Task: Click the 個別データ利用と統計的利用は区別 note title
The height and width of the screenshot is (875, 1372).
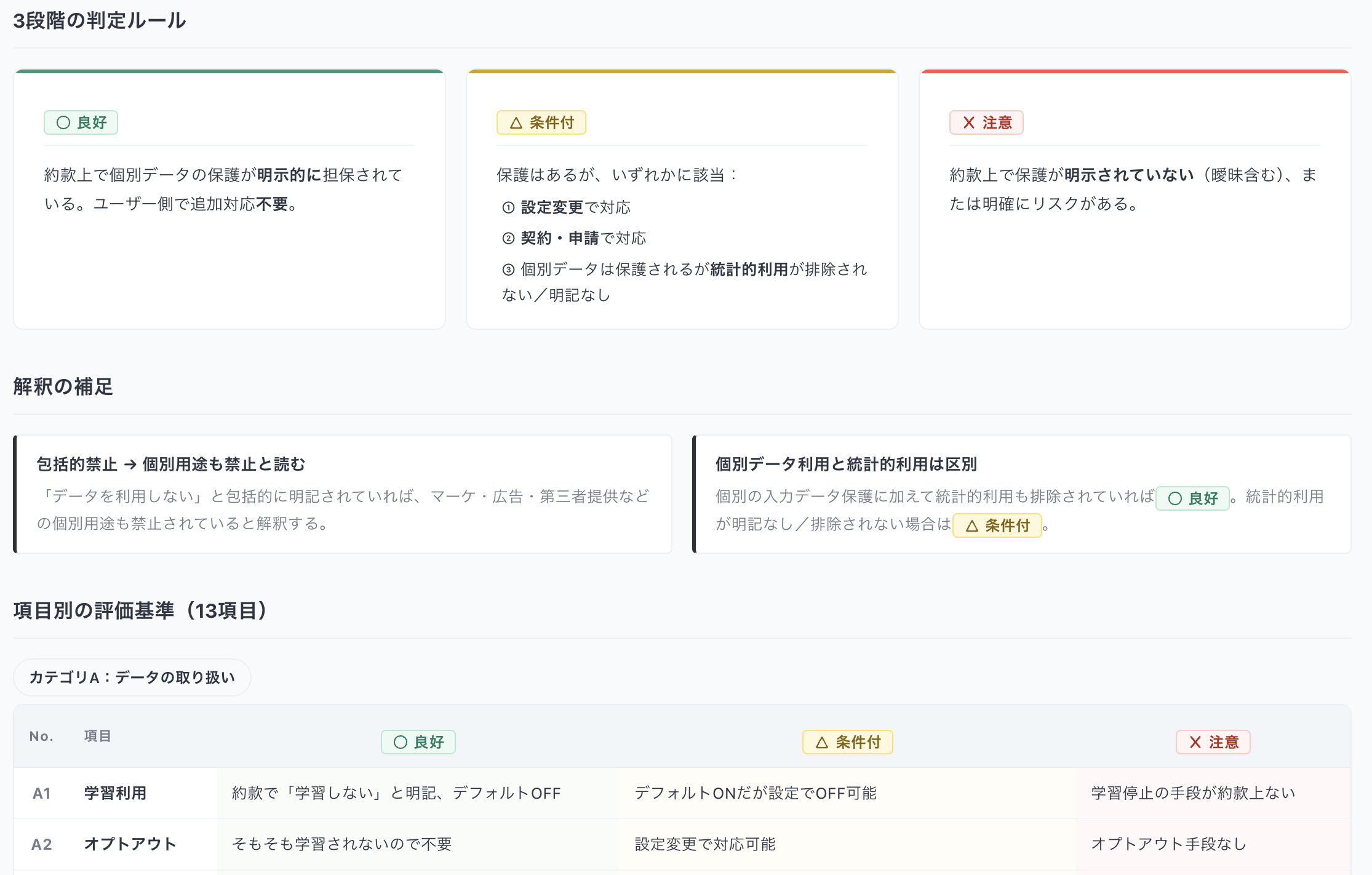Action: click(x=846, y=464)
